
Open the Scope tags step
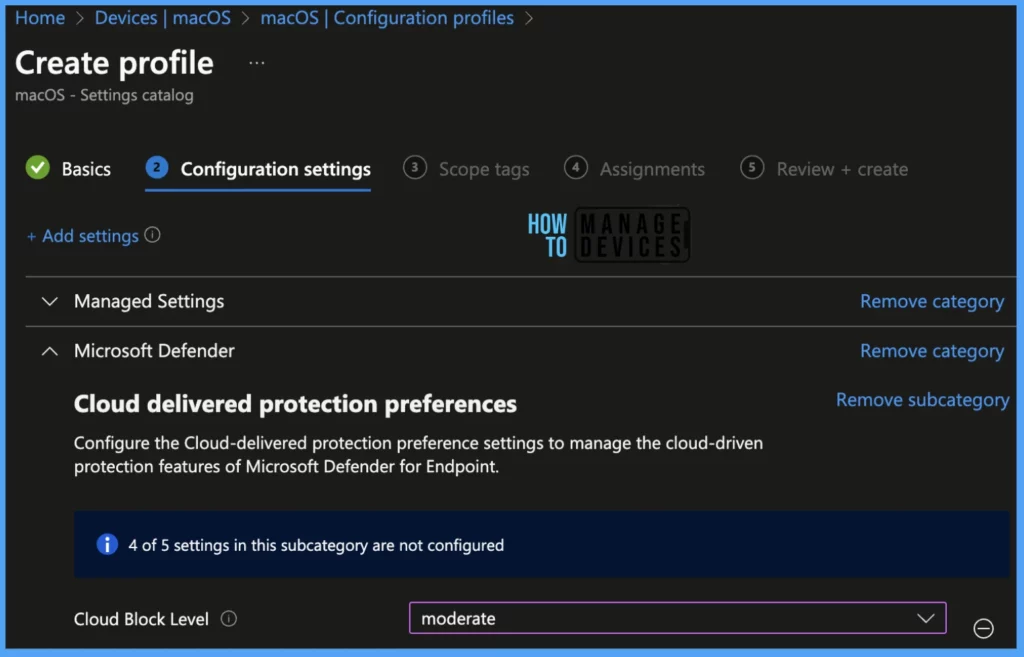coord(466,169)
